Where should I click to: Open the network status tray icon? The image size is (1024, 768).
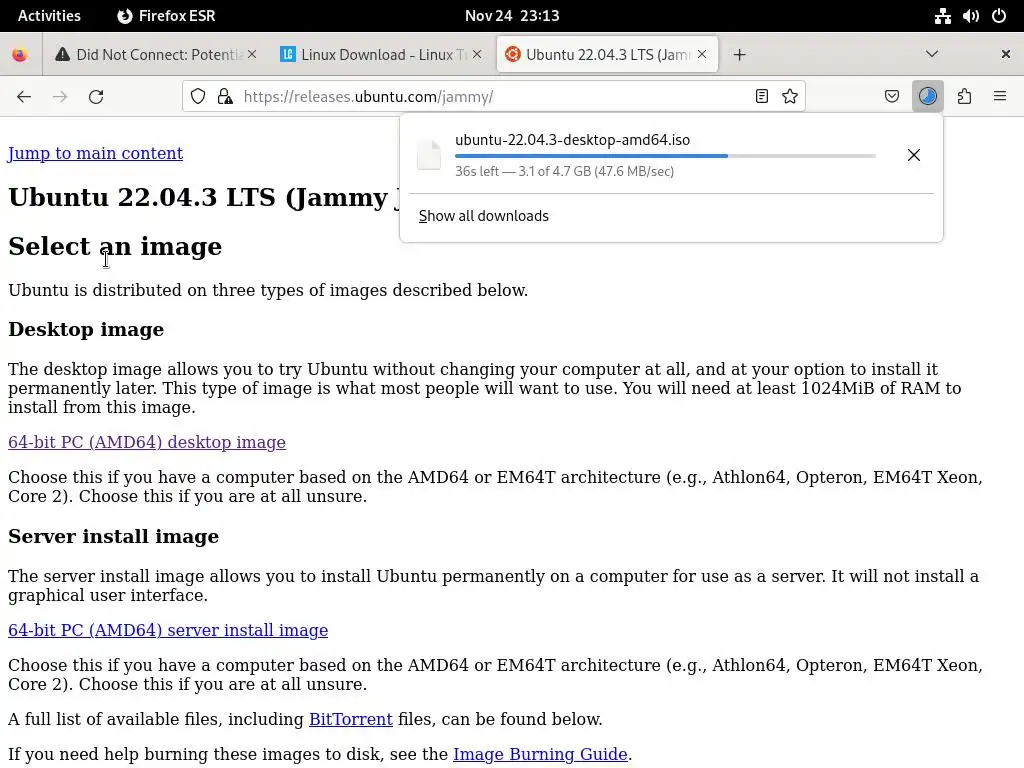tap(942, 16)
